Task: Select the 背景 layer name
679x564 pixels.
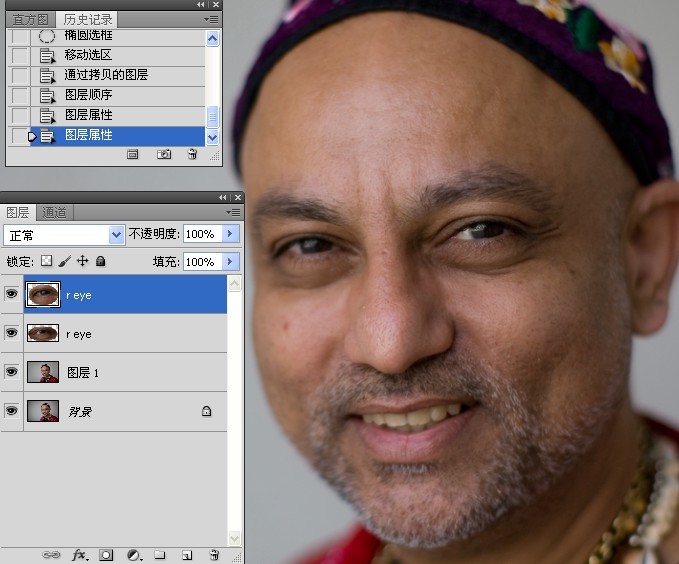Action: tap(80, 412)
